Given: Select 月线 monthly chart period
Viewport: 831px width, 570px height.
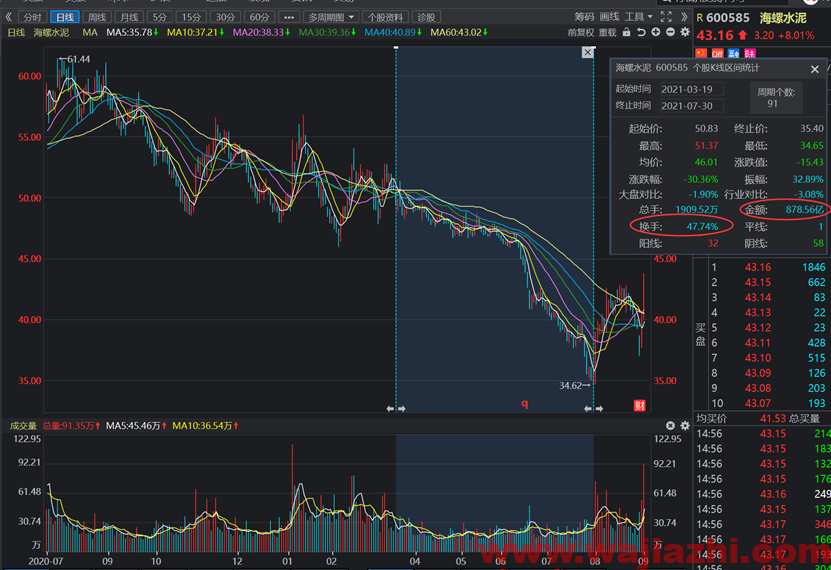Looking at the screenshot, I should 129,17.
